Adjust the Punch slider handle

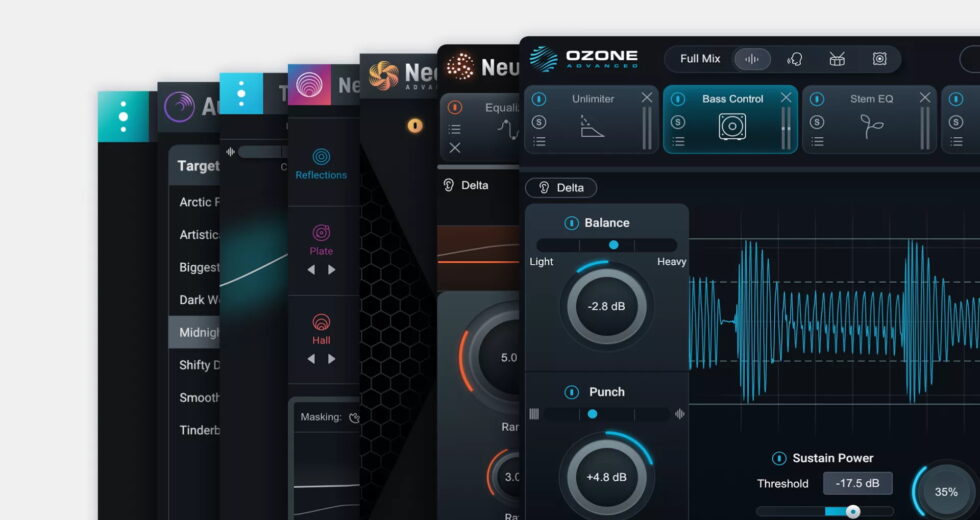click(592, 414)
